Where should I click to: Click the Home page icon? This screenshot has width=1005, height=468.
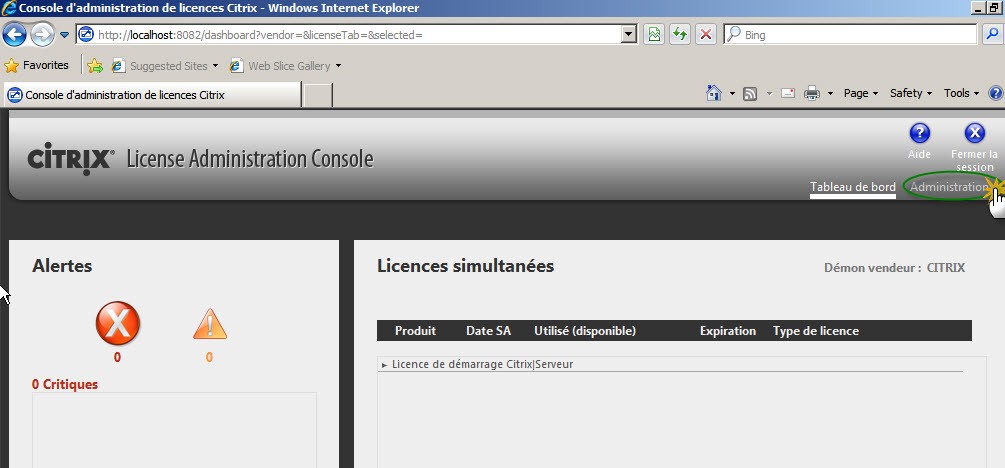tap(713, 94)
